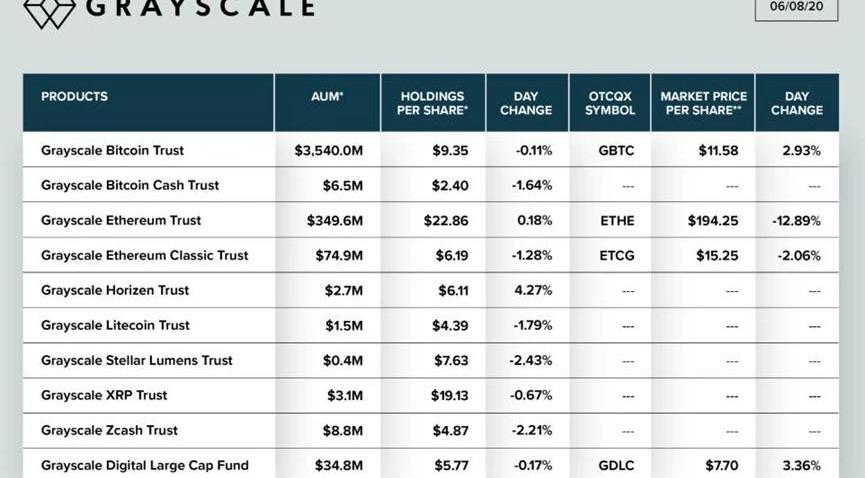This screenshot has height=478, width=865.
Task: Click the GBTC ticker symbol
Action: 616,150
